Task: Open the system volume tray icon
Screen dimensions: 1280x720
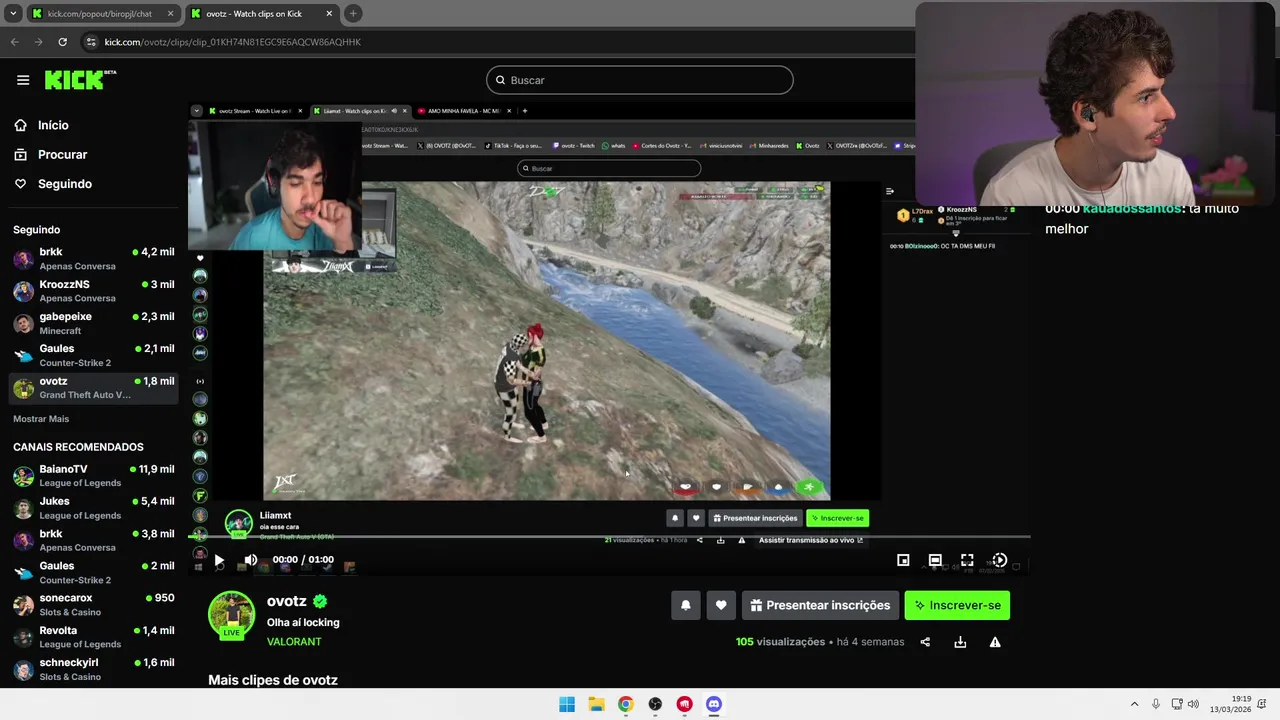Action: click(1193, 704)
